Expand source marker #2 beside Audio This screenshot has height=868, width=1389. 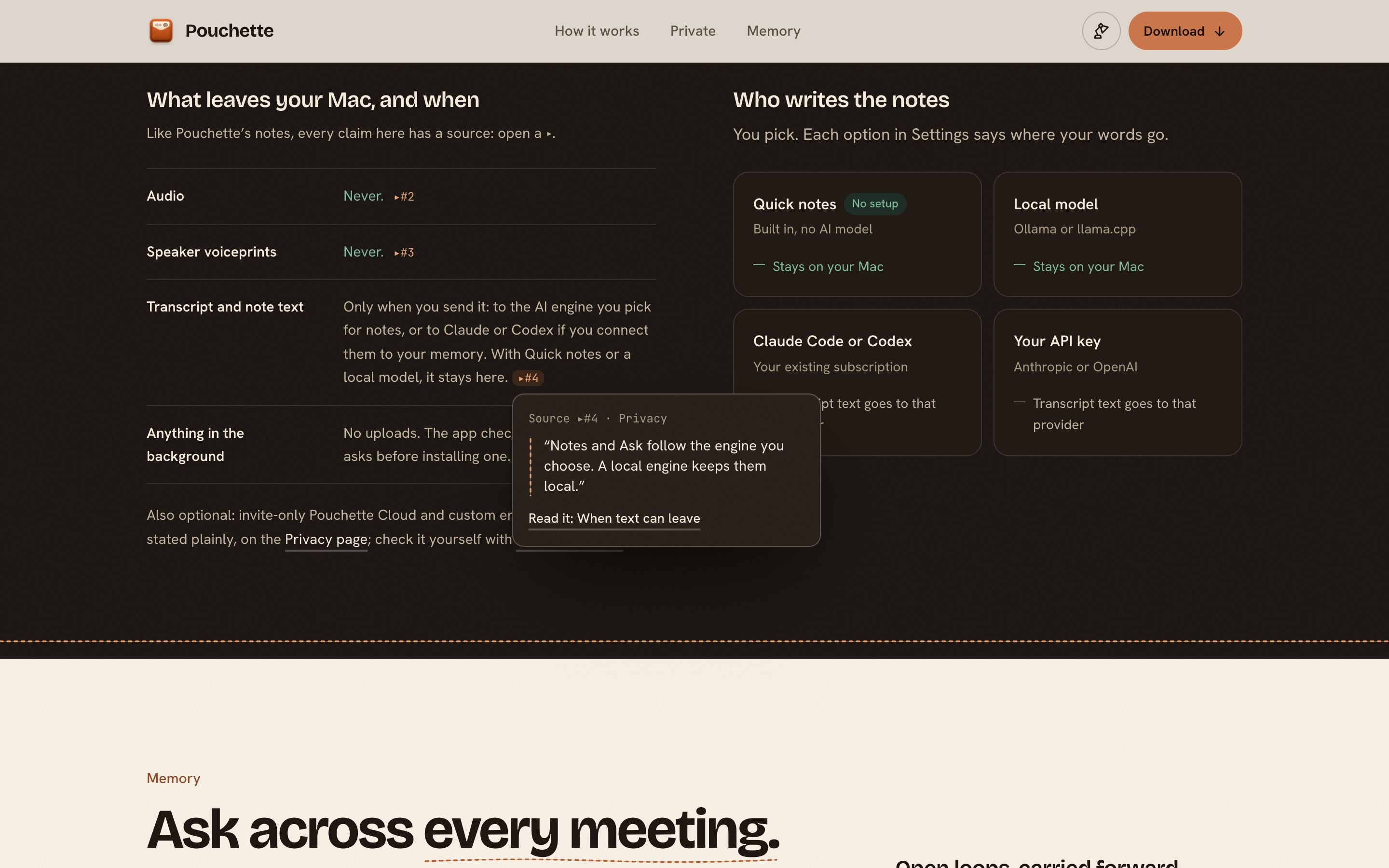404,196
